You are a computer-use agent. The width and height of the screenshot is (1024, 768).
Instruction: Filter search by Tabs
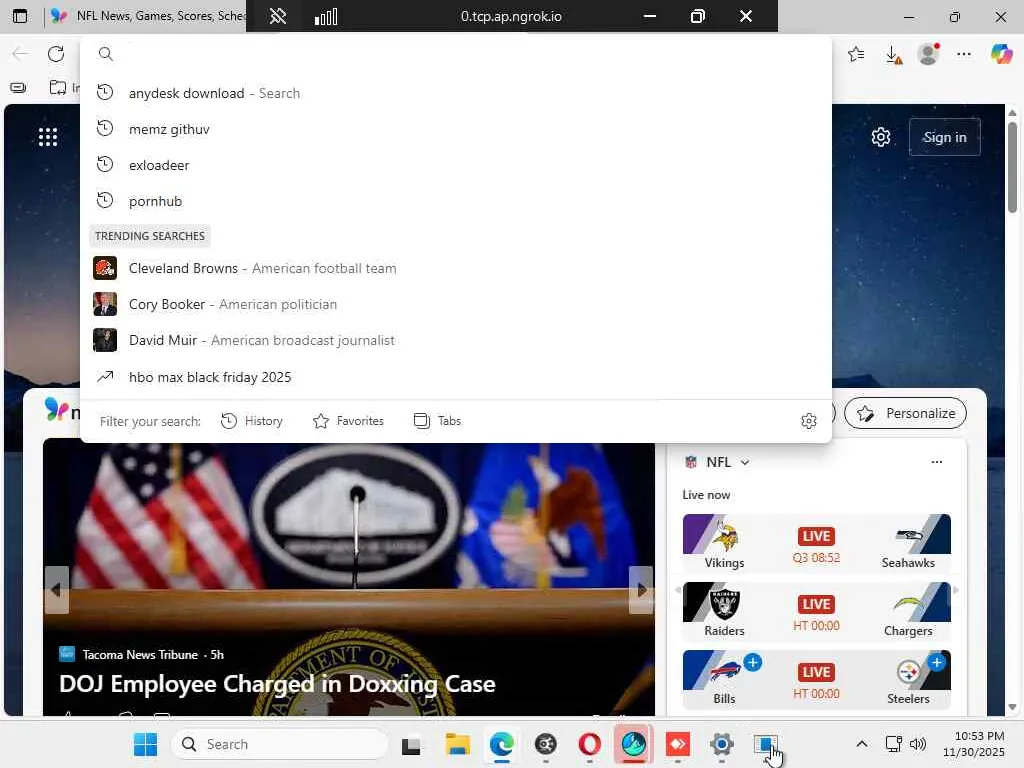[x=438, y=421]
